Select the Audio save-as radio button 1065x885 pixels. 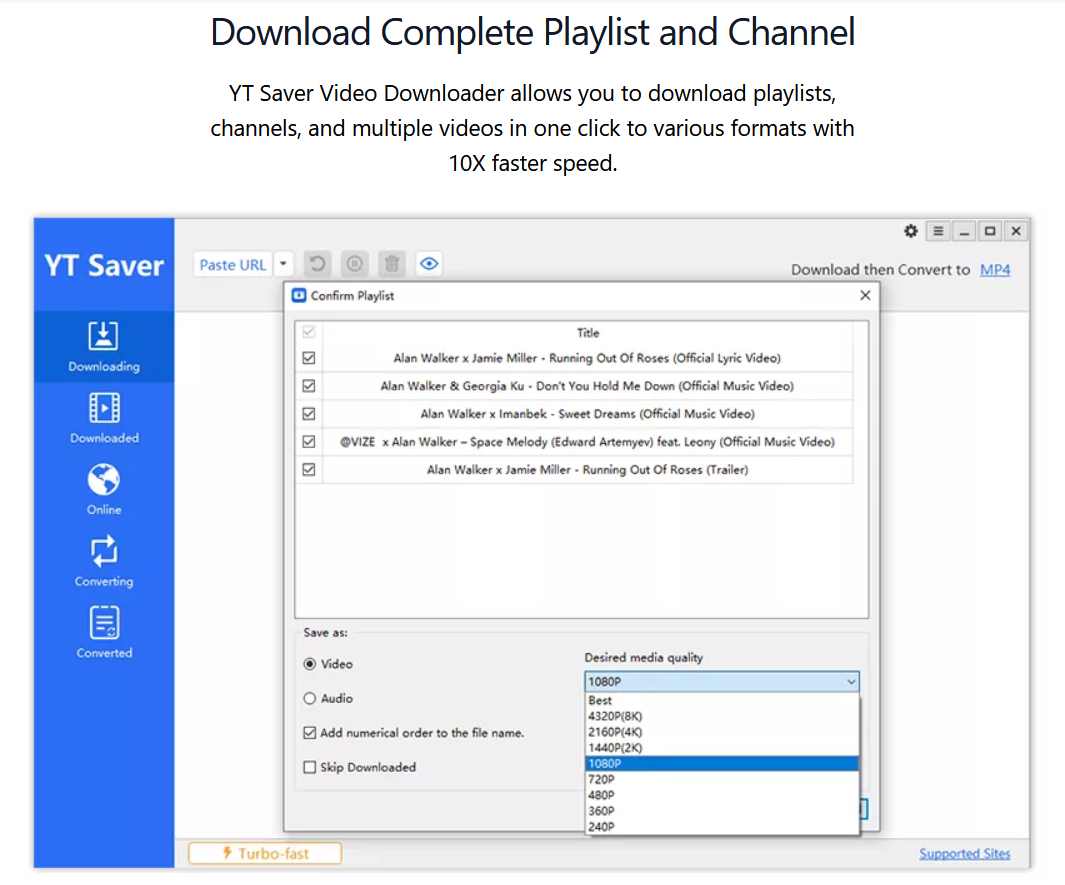(x=310, y=698)
